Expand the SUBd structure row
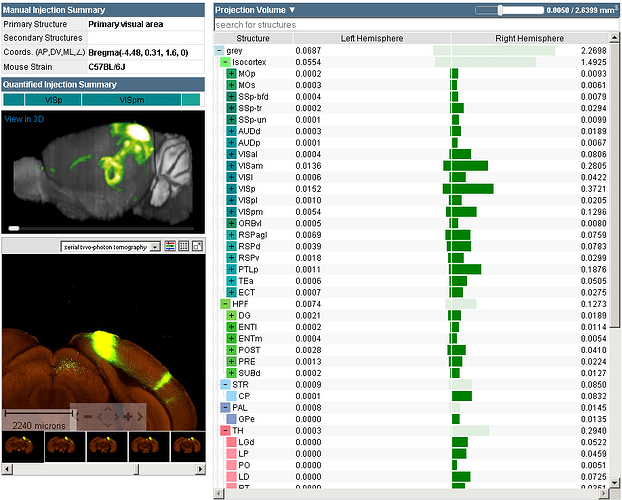Screen dimensions: 622x500 coord(231,373)
